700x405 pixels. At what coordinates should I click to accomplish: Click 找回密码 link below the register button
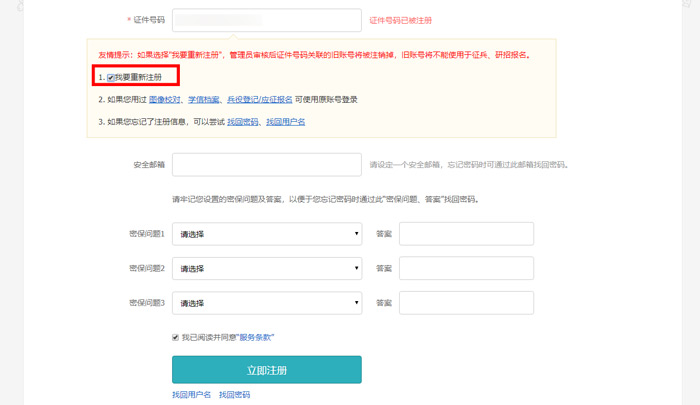(x=235, y=395)
